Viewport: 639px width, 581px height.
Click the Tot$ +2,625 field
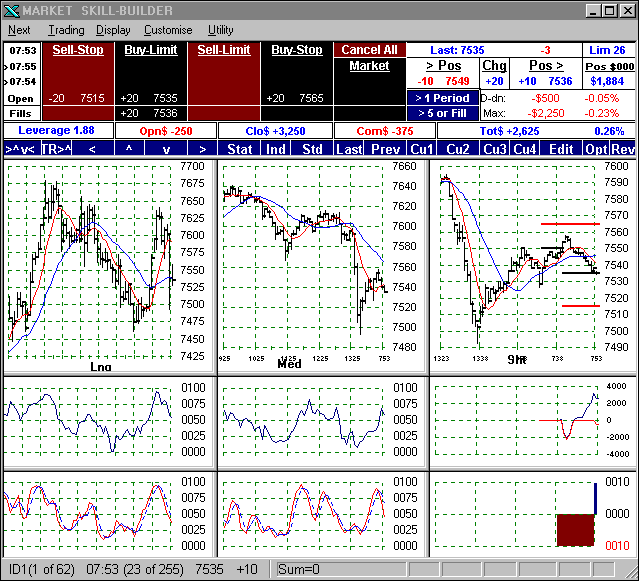509,131
